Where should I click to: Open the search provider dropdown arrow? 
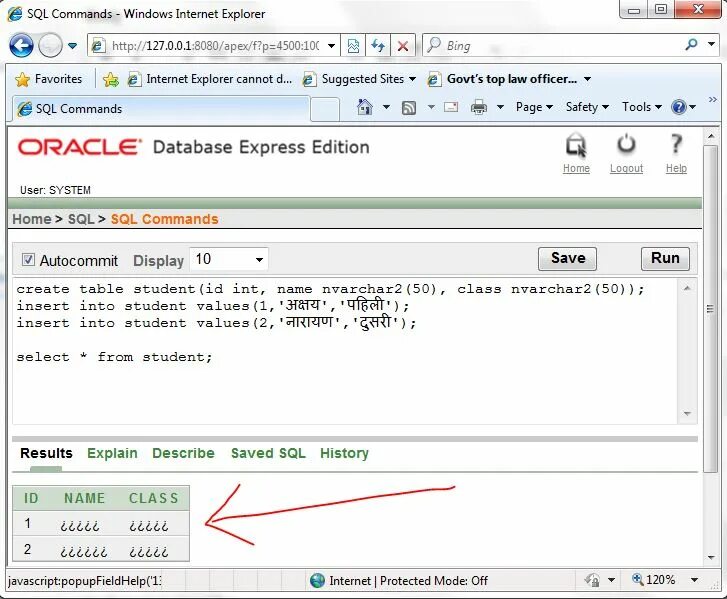point(712,45)
